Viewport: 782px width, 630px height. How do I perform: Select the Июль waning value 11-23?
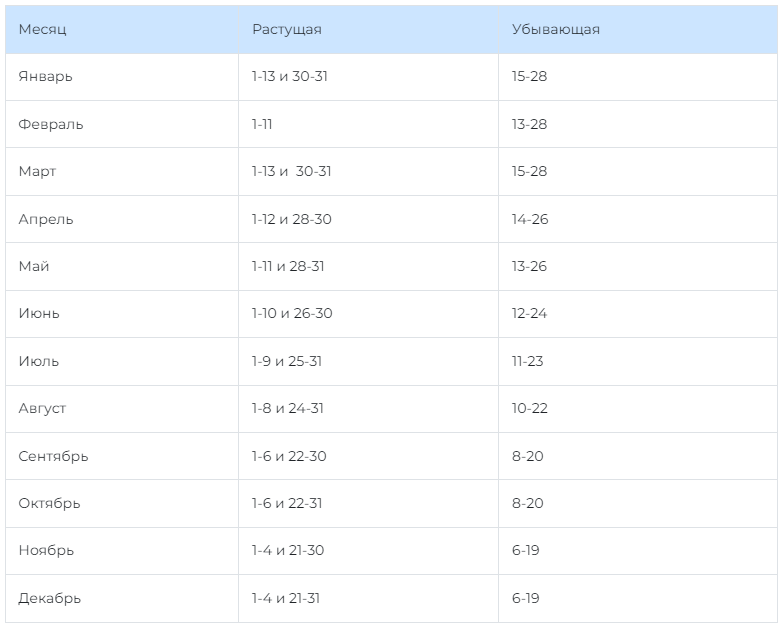tap(527, 361)
